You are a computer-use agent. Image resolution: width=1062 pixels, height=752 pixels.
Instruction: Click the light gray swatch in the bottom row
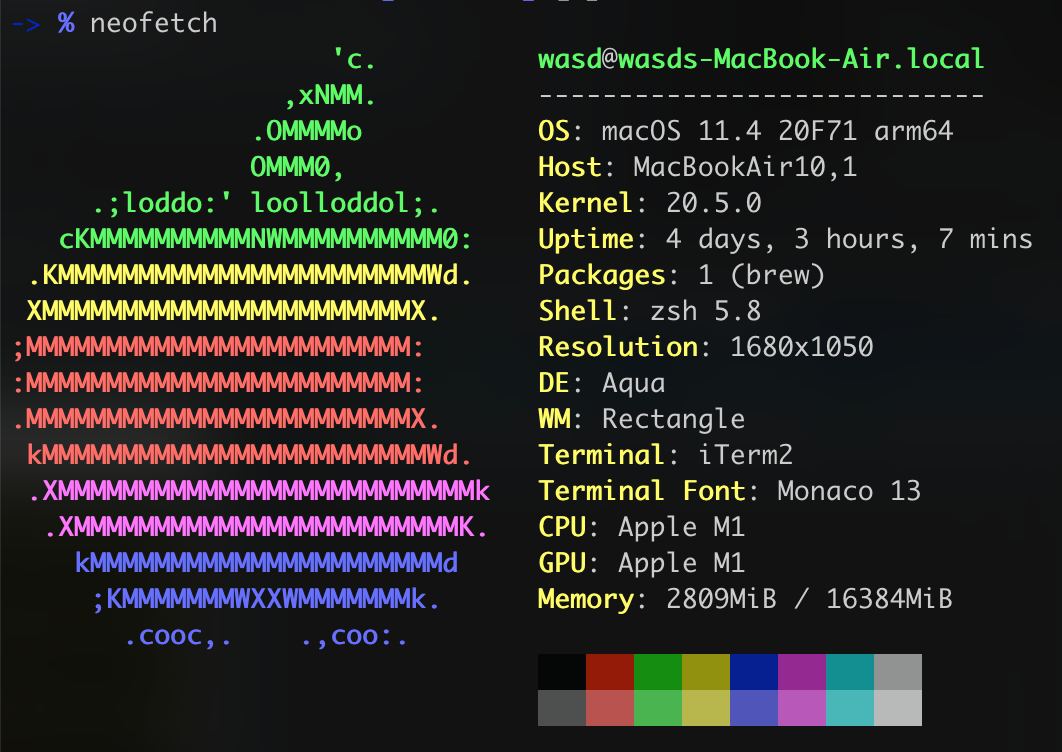pos(898,708)
